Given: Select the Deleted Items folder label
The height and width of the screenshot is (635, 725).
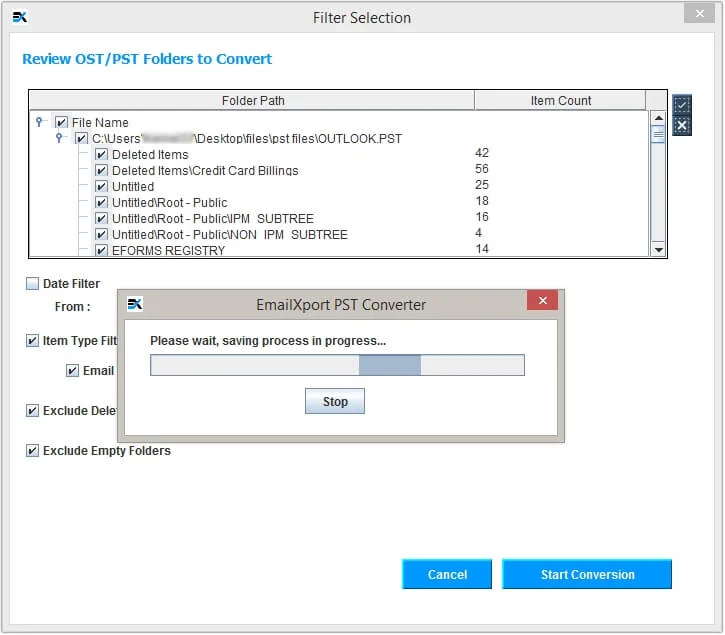Looking at the screenshot, I should click(x=150, y=154).
